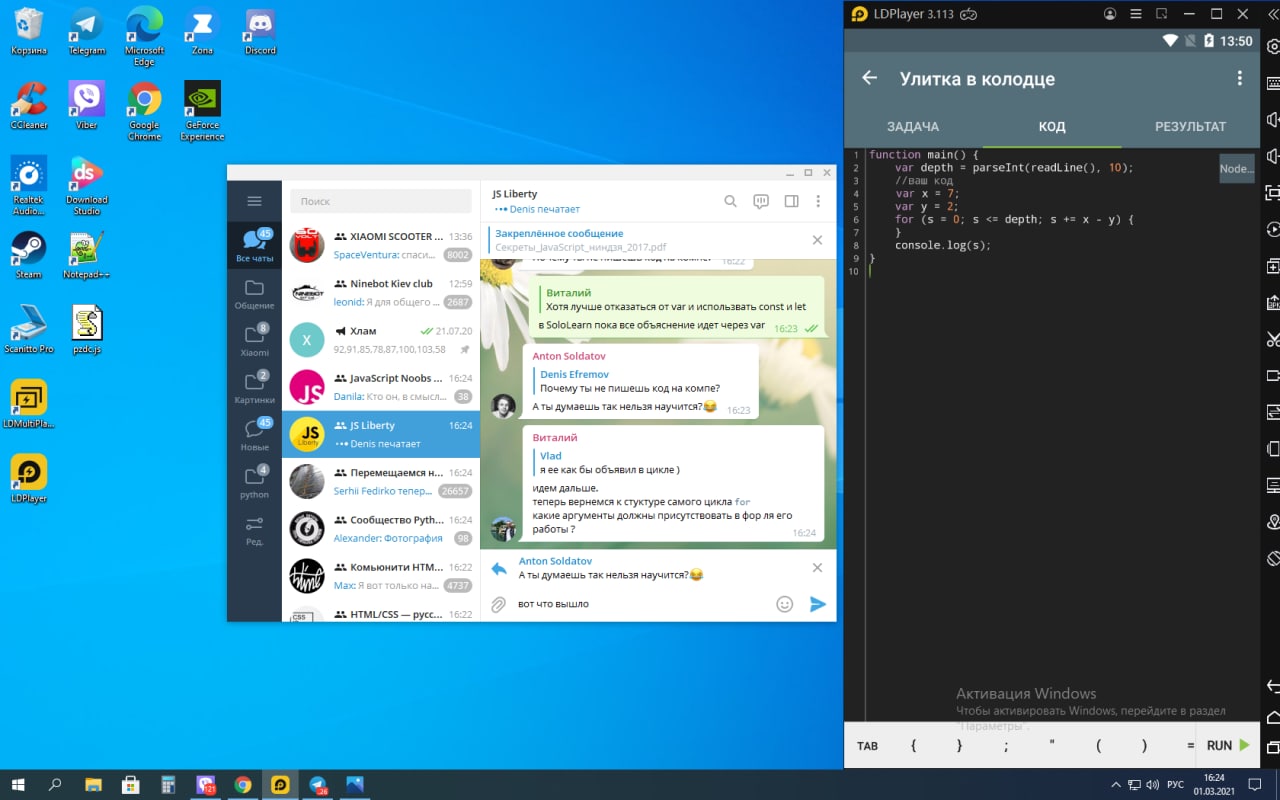The image size is (1280, 800).
Task: Insert a closing curly brace '}'
Action: tap(960, 745)
